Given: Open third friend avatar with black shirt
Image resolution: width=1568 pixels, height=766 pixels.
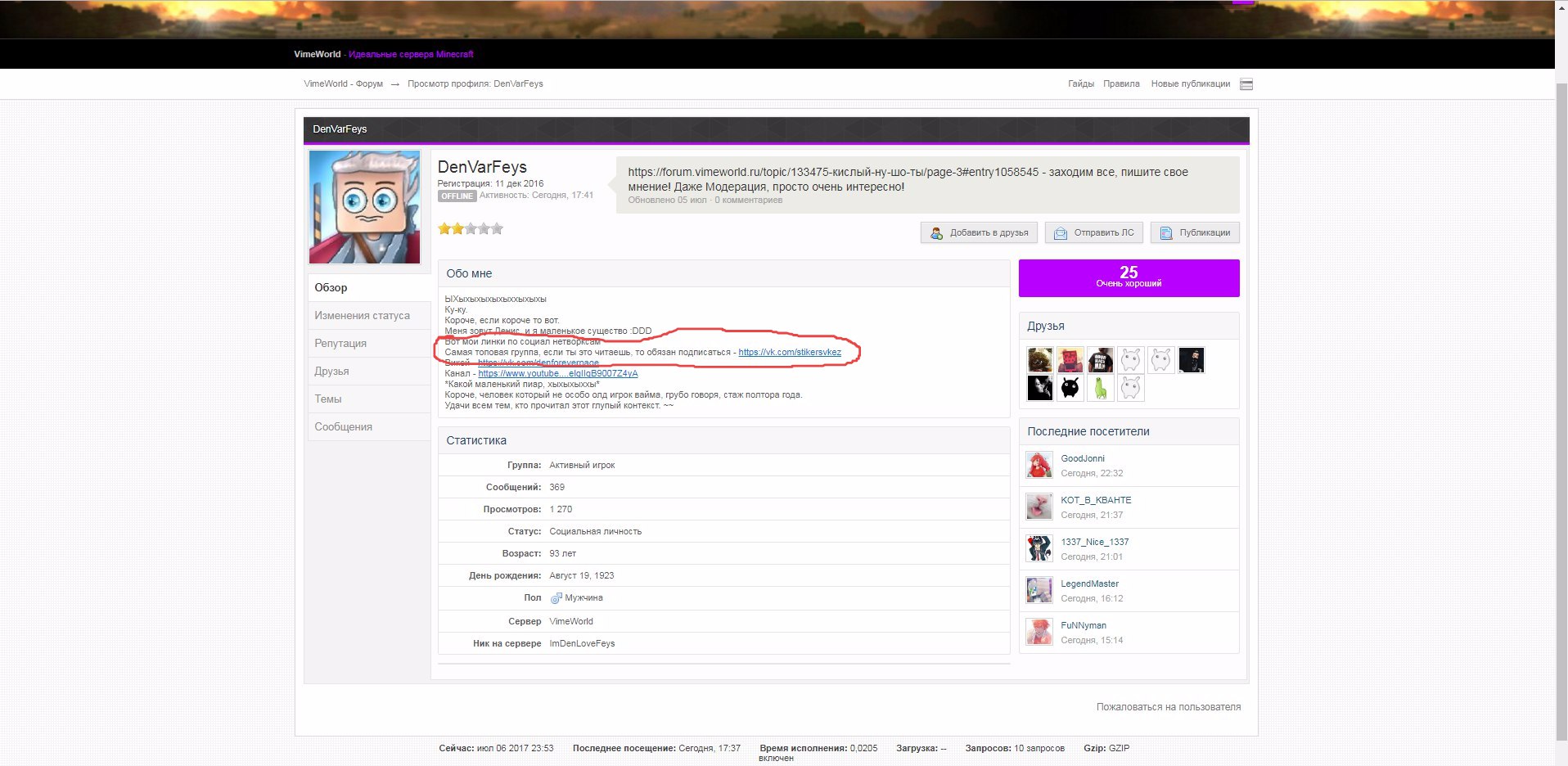Looking at the screenshot, I should 1101,360.
